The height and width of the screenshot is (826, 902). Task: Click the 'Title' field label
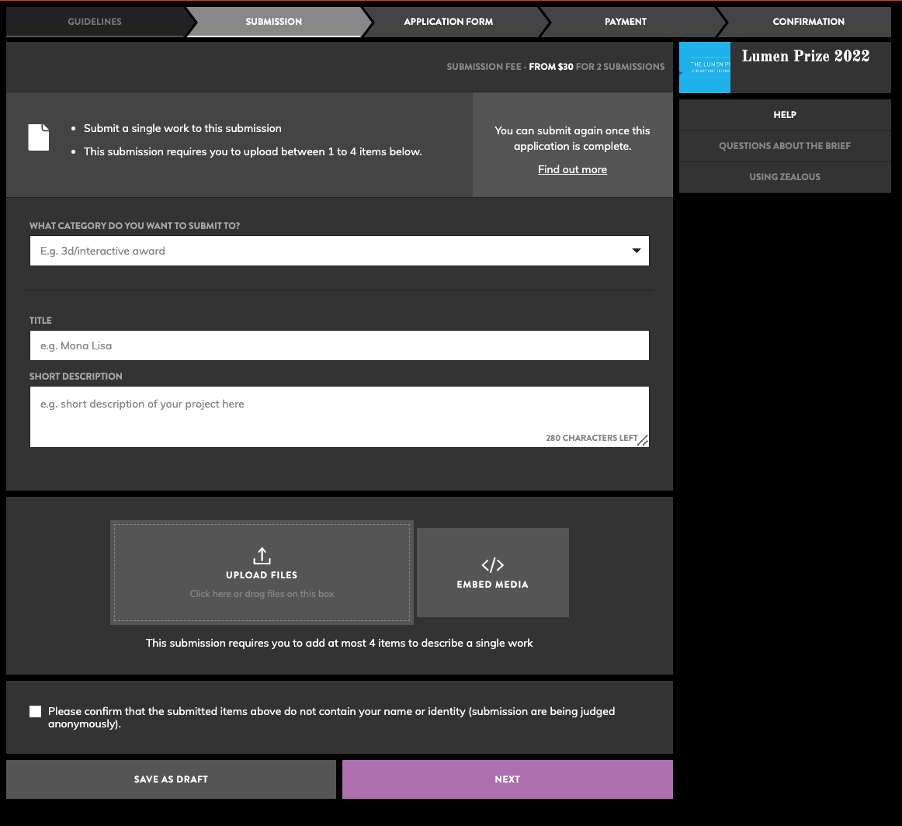[40, 321]
